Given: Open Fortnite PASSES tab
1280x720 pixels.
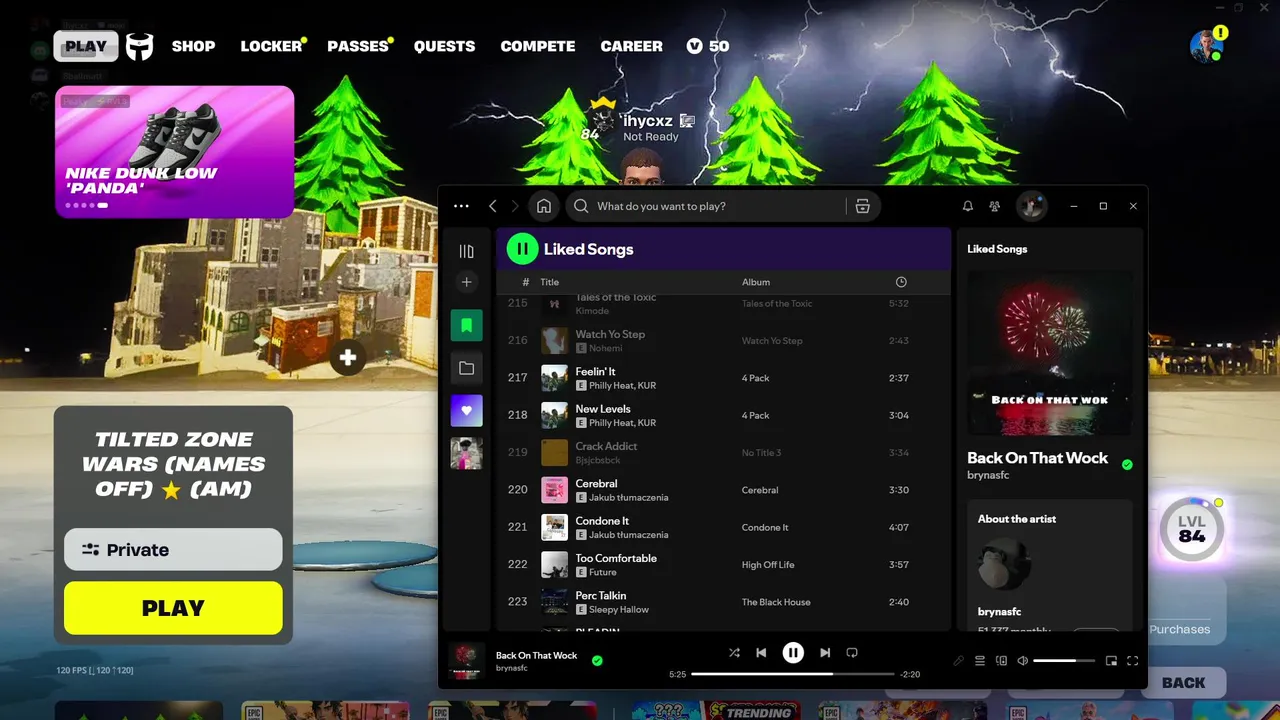Looking at the screenshot, I should (x=358, y=46).
